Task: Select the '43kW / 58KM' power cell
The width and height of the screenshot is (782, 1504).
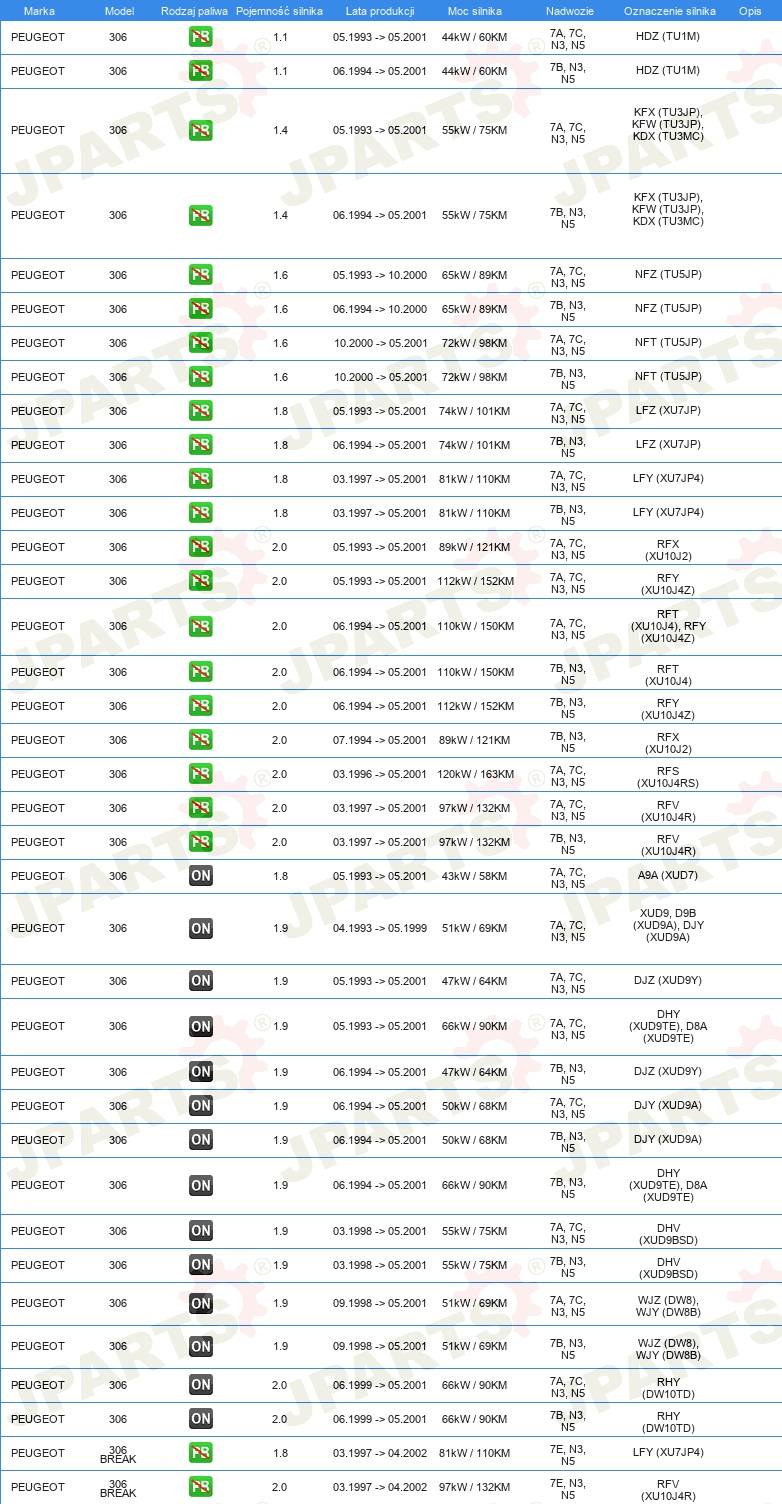Action: pos(475,876)
